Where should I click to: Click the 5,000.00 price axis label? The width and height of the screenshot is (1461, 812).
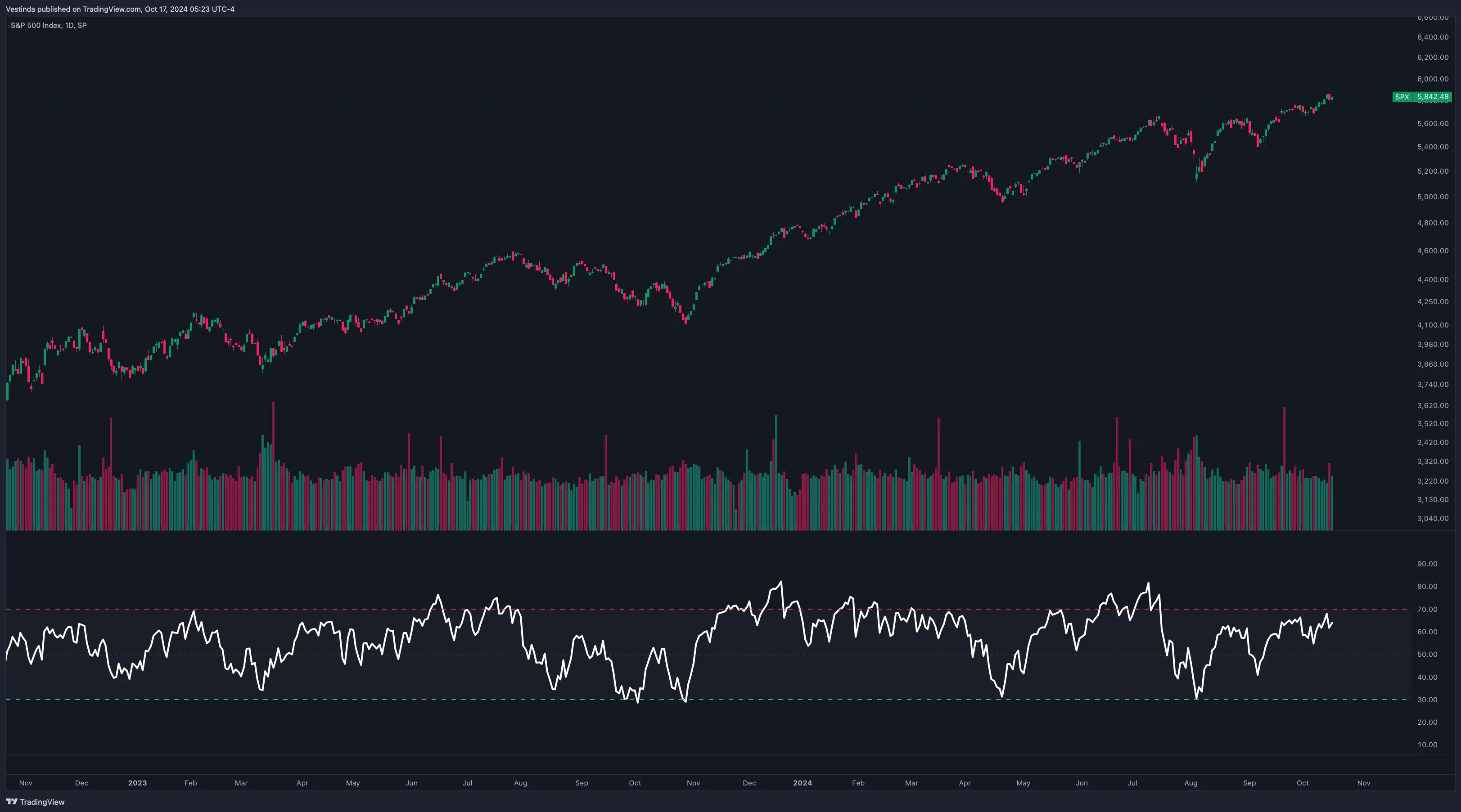coord(1433,197)
